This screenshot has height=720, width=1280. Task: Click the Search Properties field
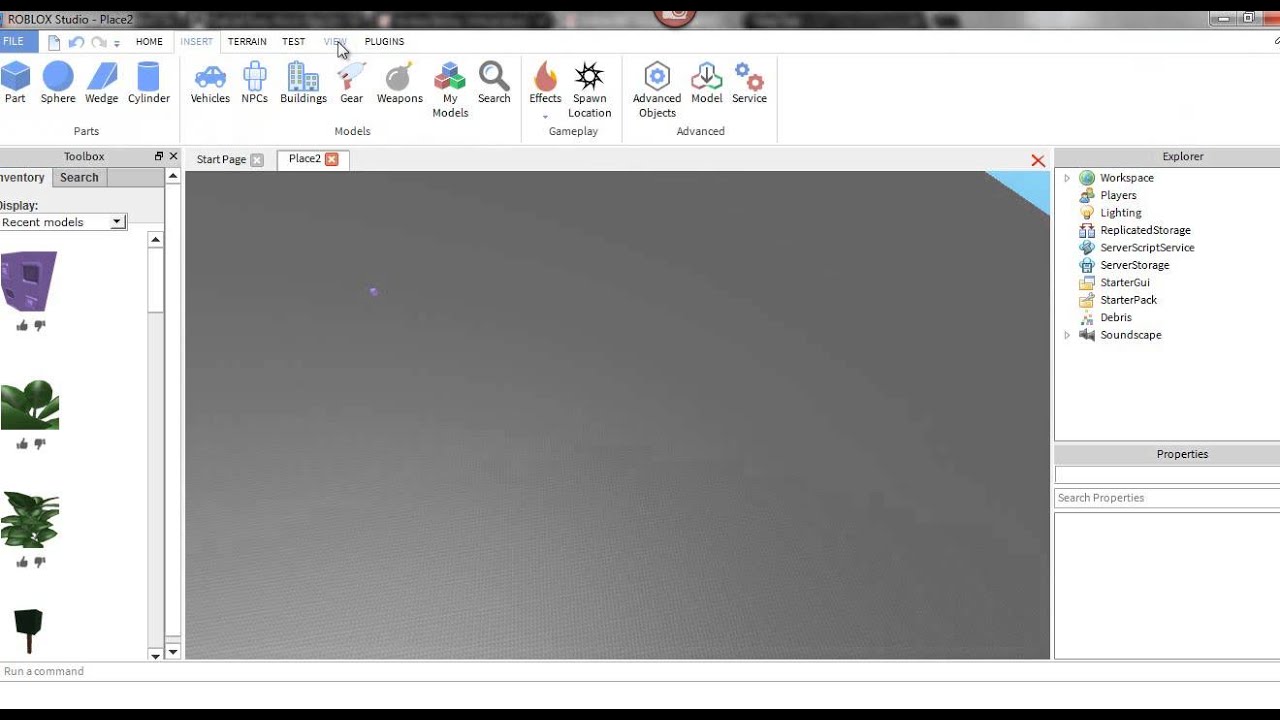pos(1167,498)
